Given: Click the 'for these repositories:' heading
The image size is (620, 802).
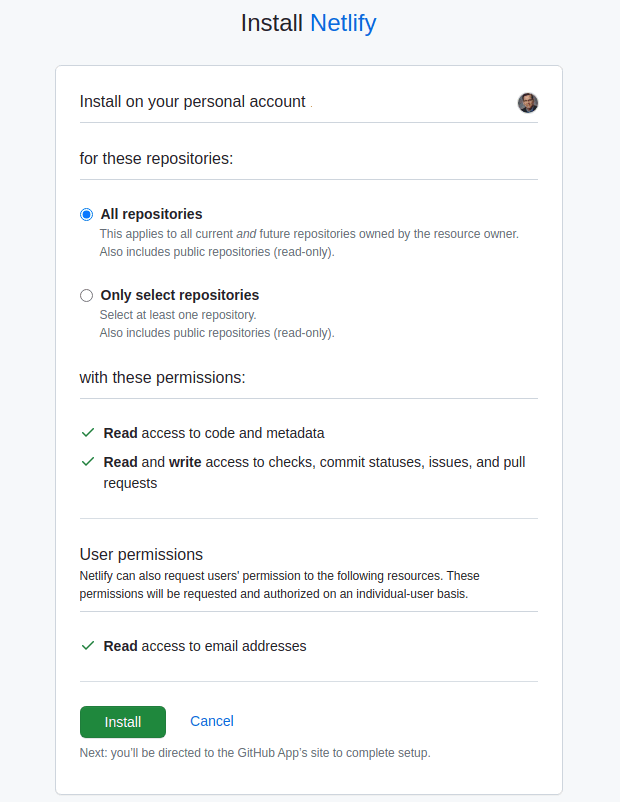Looking at the screenshot, I should (156, 159).
